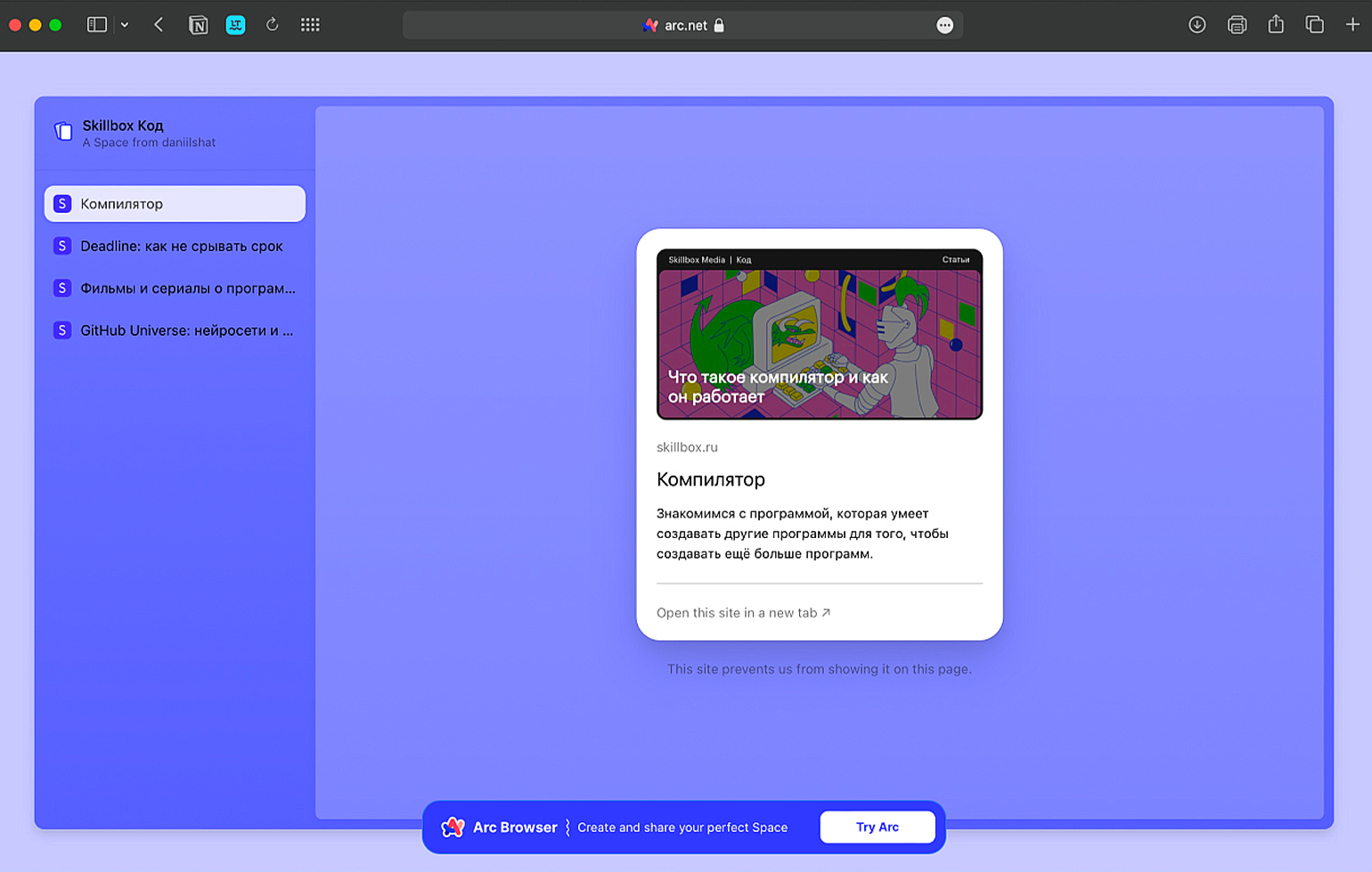Click the S favicon beside GitHub Universe
This screenshot has width=1372, height=872.
click(62, 330)
